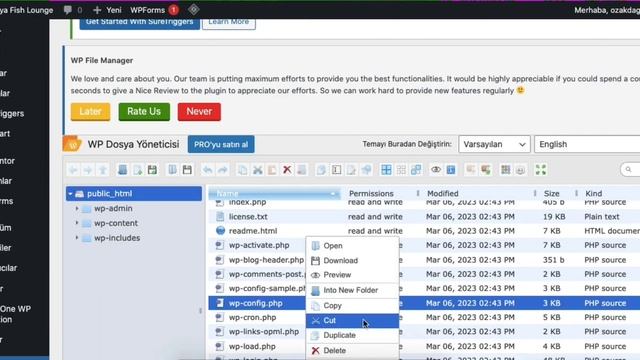
Task: Expand the wp-includes folder in tree
Action: (77, 238)
